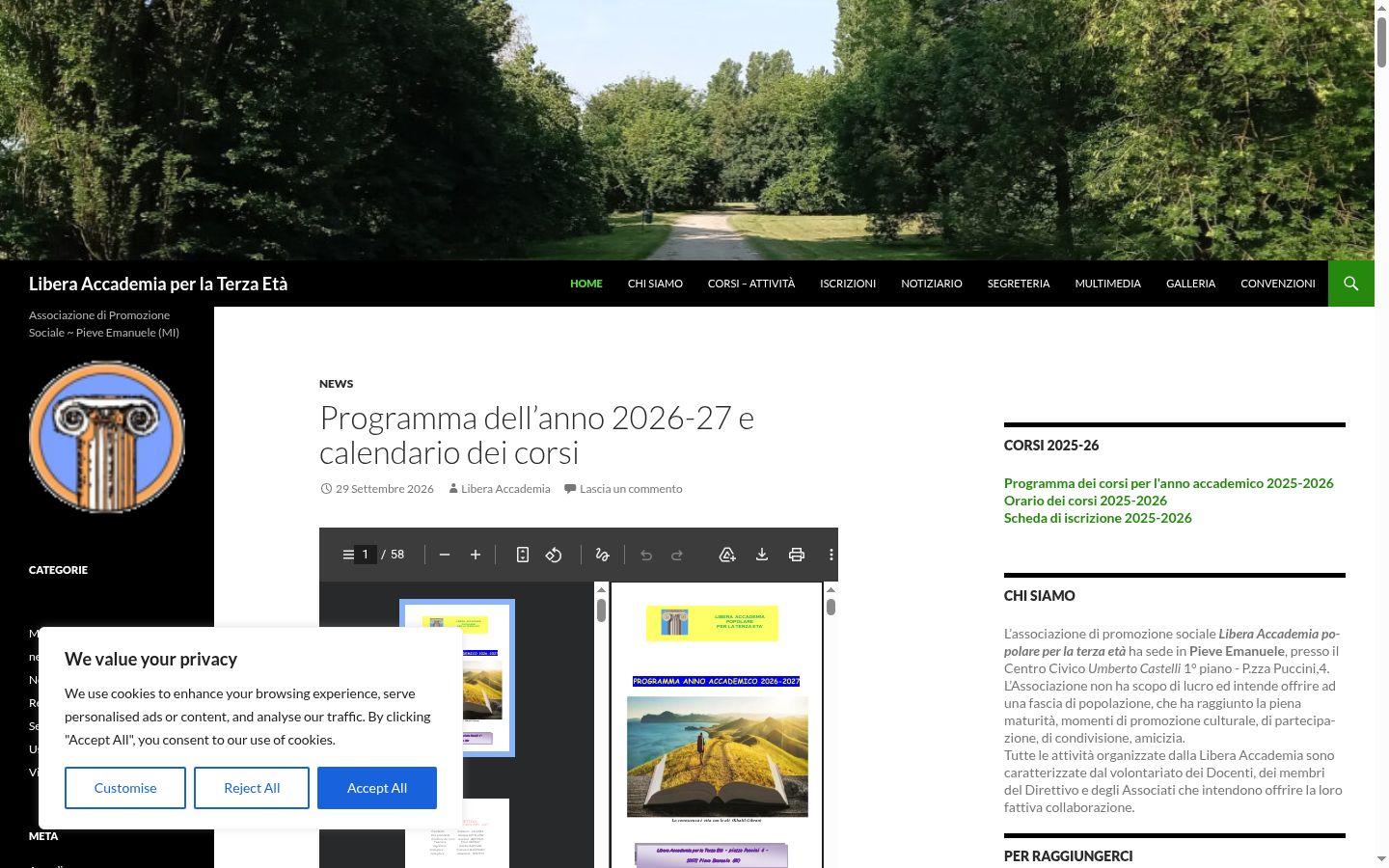Viewport: 1389px width, 868px height.
Task: Open the site search magnifier
Action: click(x=1351, y=284)
